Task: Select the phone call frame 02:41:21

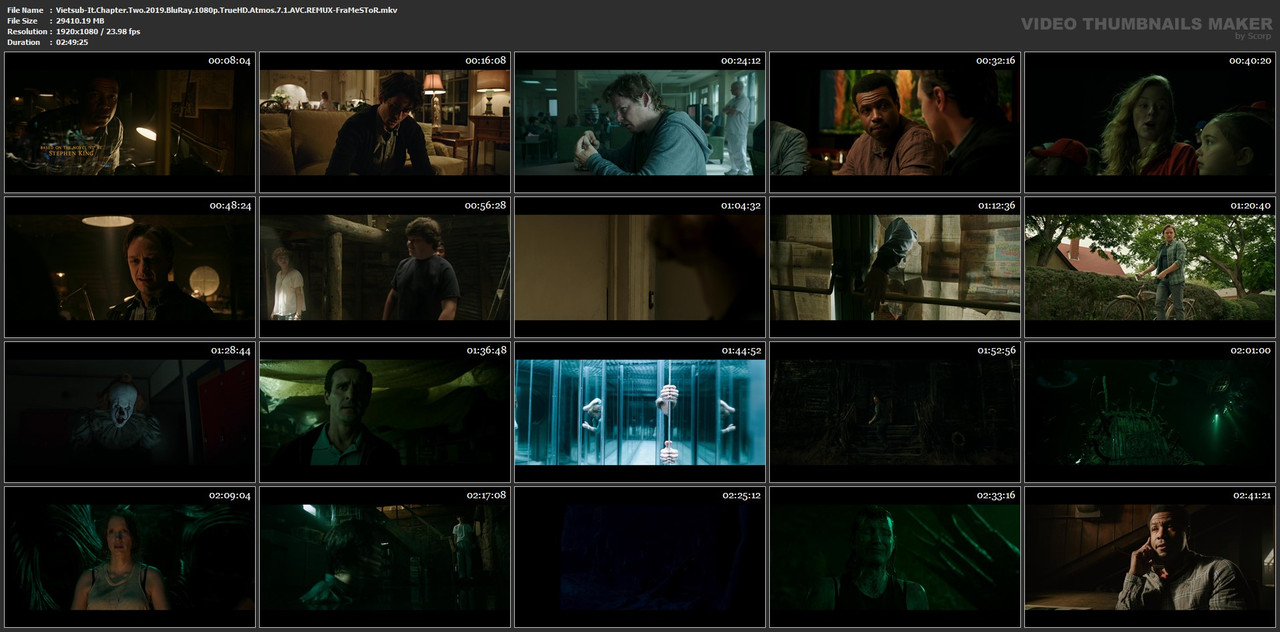Action: click(x=1150, y=557)
